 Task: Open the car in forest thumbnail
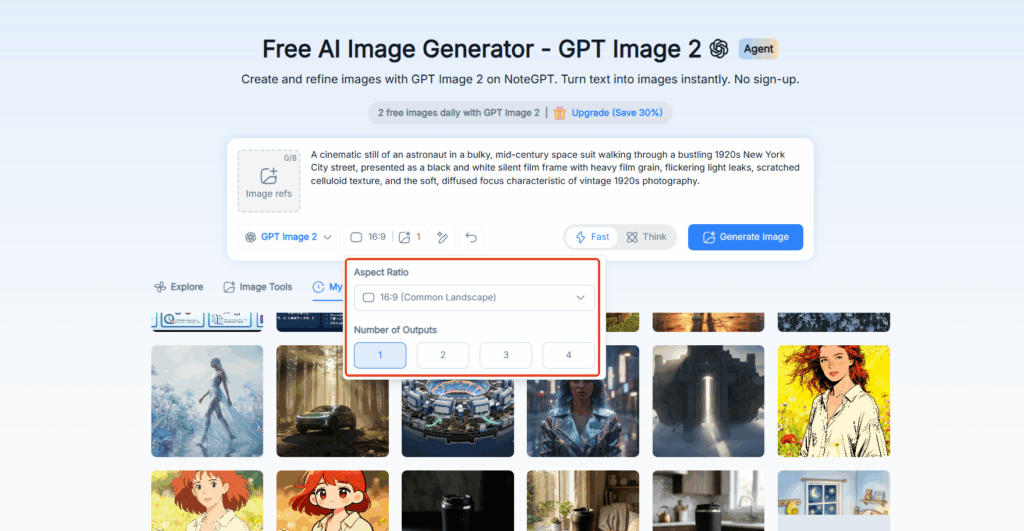tap(332, 401)
